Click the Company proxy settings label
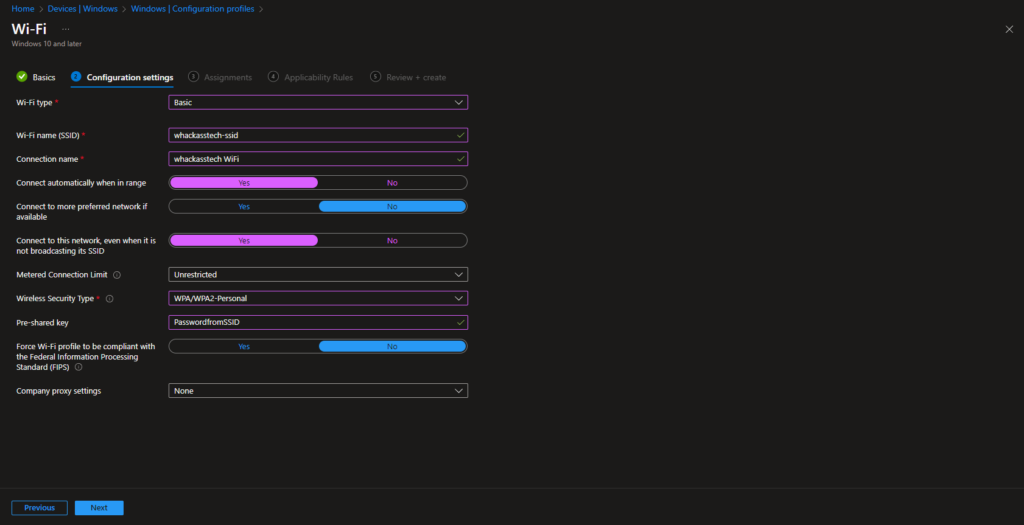The width and height of the screenshot is (1024, 525). 59,390
